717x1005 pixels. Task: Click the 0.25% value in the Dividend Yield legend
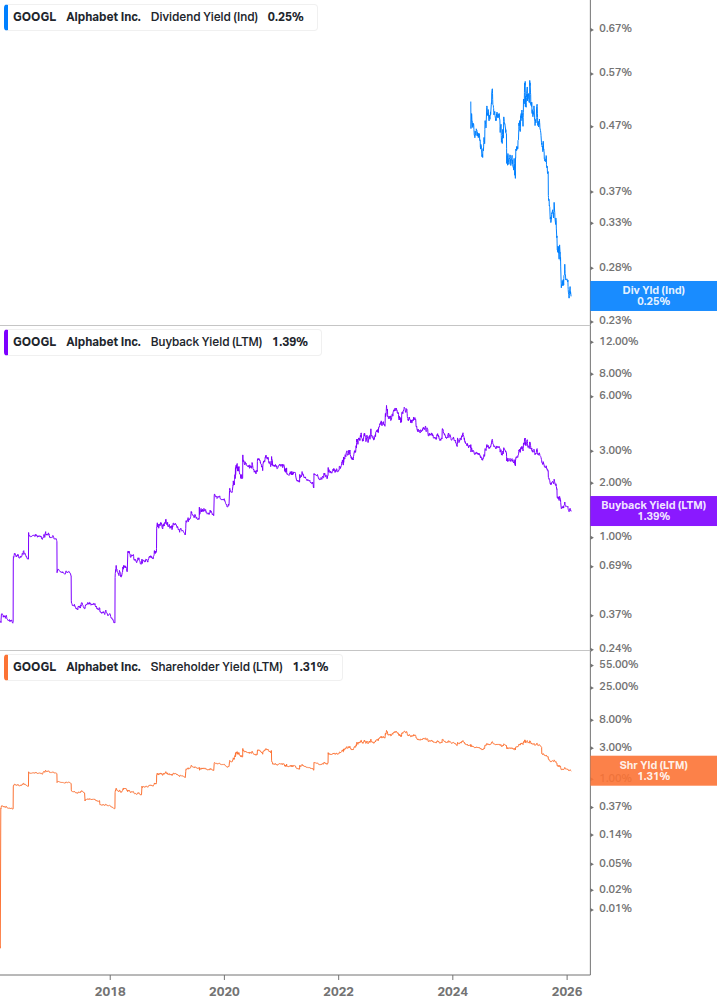[286, 17]
